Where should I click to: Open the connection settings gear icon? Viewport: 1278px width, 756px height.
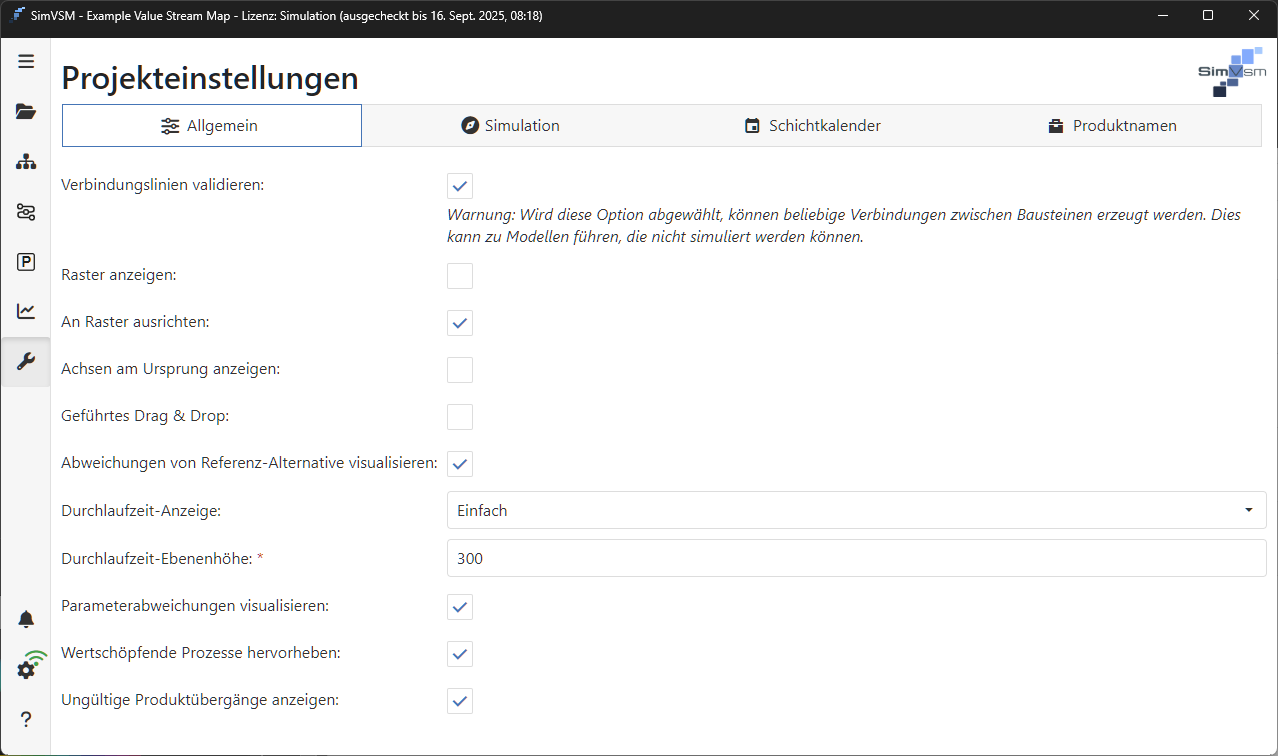coord(26,669)
